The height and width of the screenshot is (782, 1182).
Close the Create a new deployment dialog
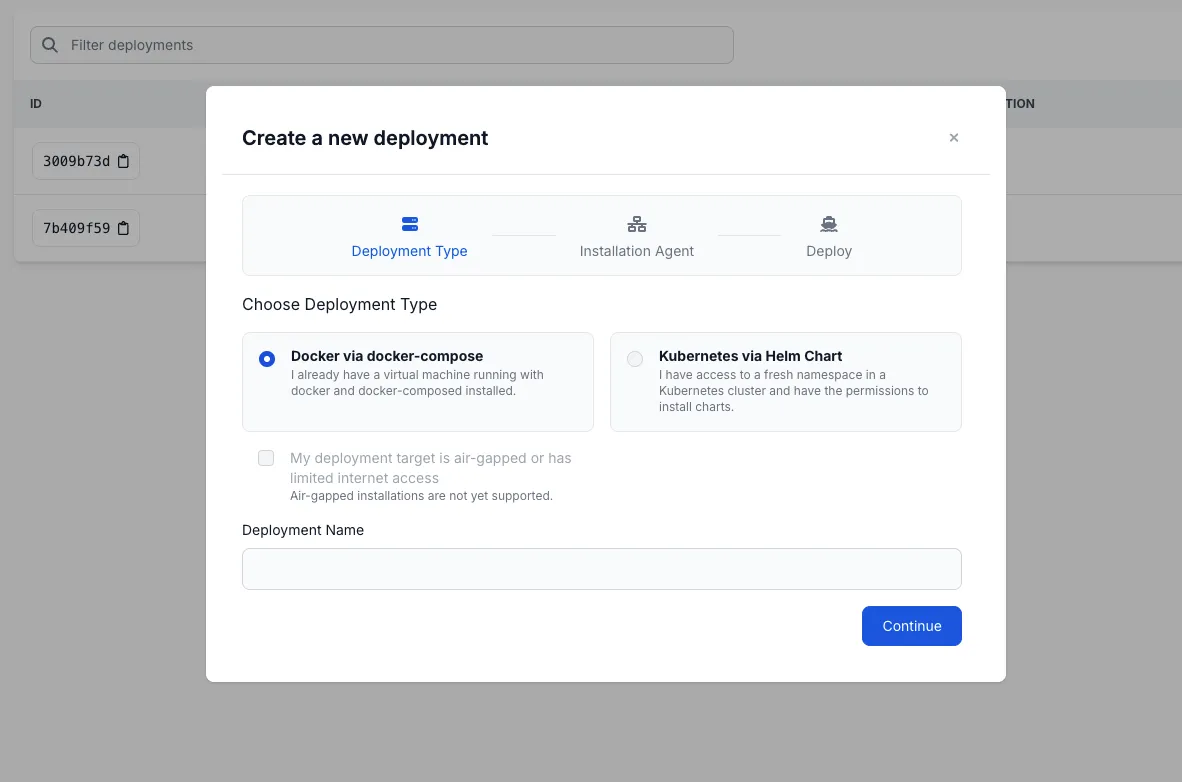click(954, 137)
